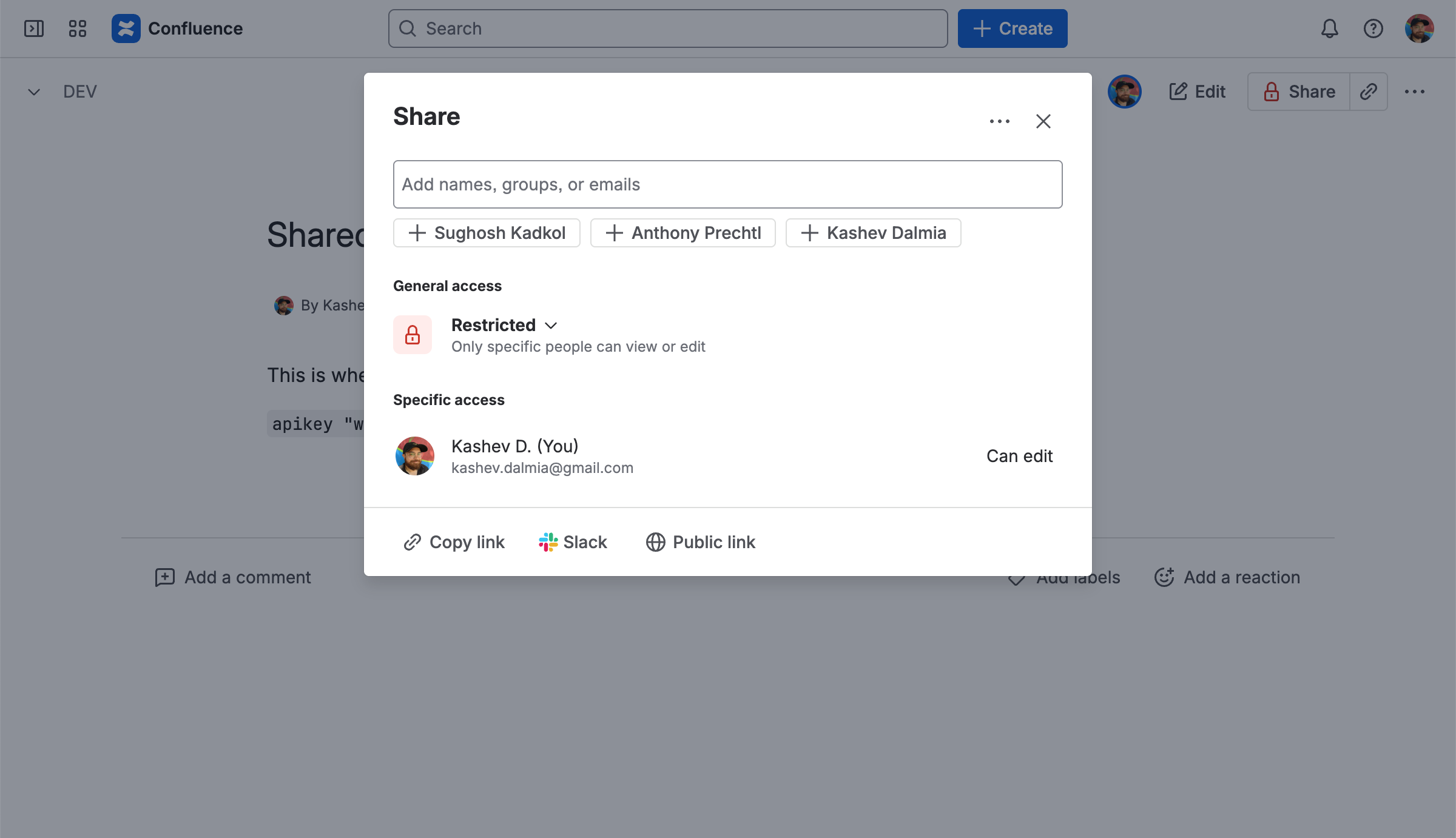Screen dimensions: 1456x838
Task: Open the profile avatar in top bar
Action: 1419,28
